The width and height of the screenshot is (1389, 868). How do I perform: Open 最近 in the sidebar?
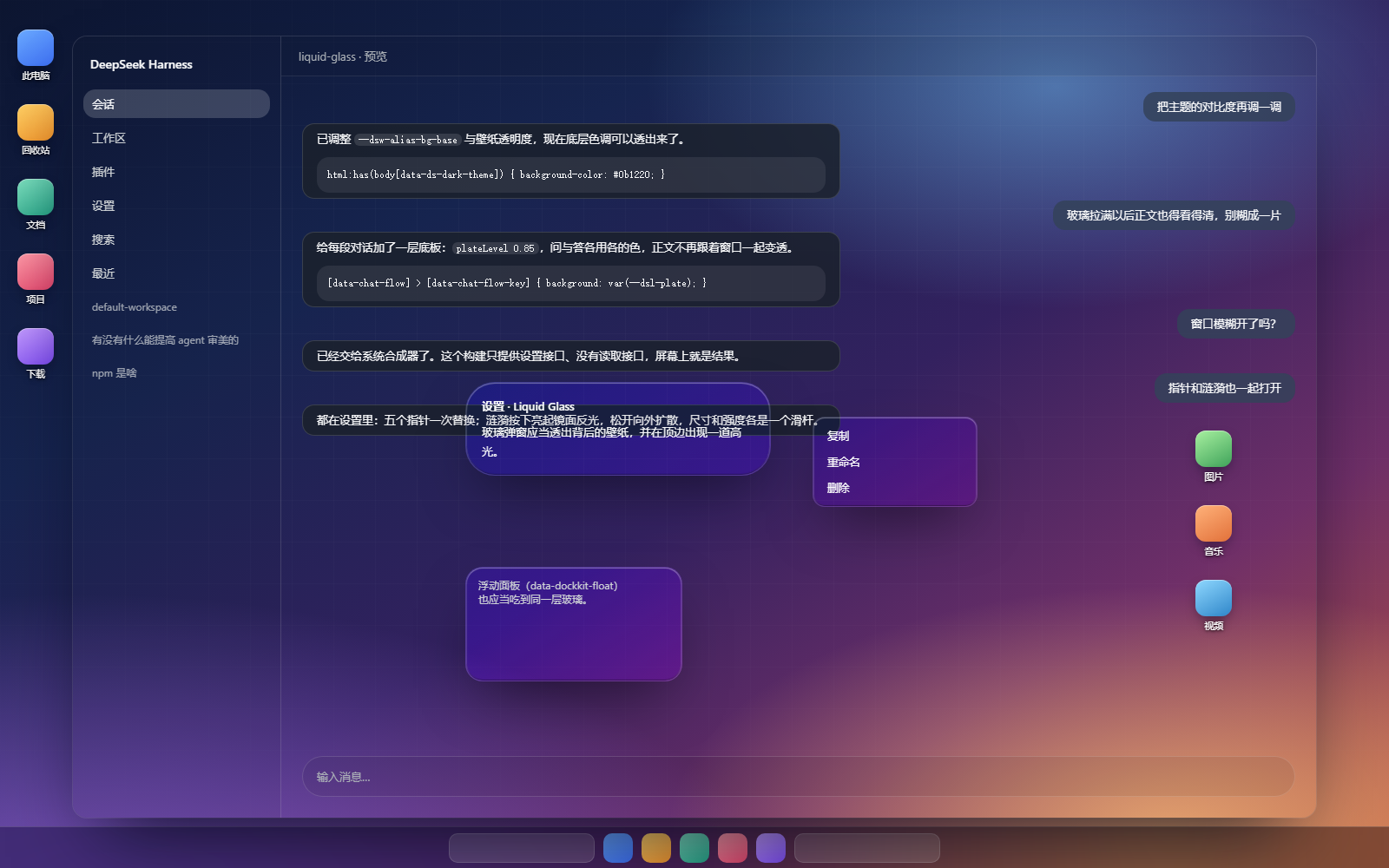coord(176,273)
